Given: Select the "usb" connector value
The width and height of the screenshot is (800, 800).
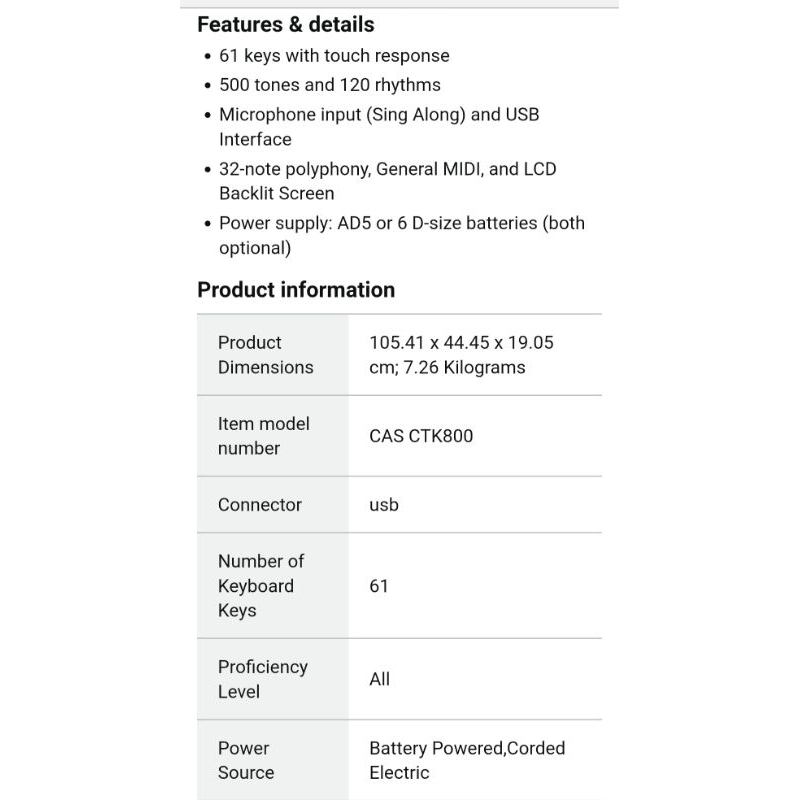Looking at the screenshot, I should (x=384, y=505).
